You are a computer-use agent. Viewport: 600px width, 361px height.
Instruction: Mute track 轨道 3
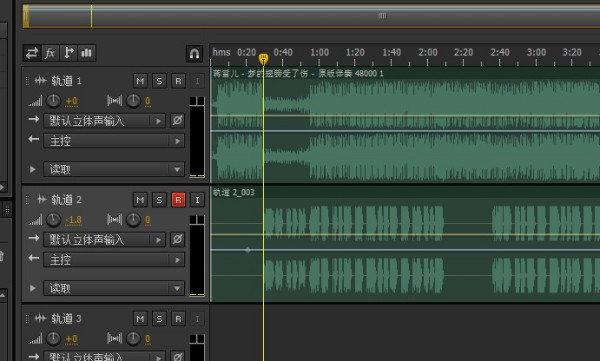(x=140, y=319)
